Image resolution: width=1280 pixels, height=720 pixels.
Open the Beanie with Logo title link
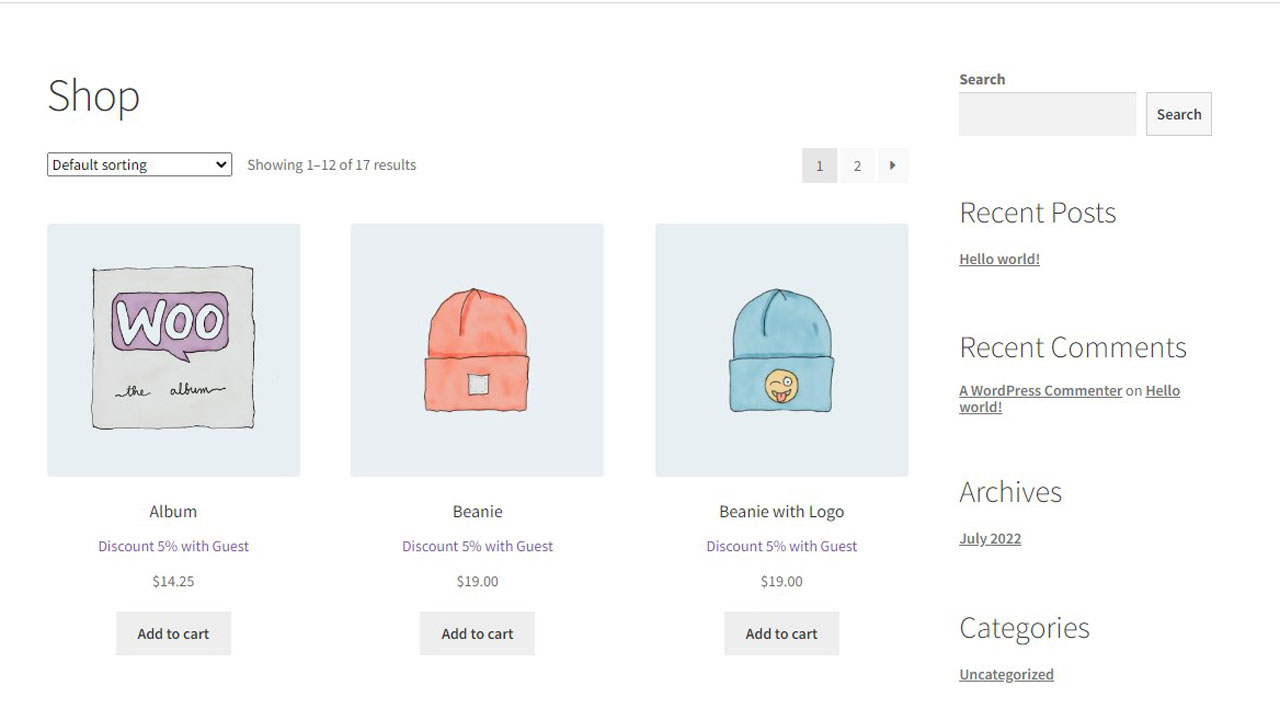pos(781,511)
